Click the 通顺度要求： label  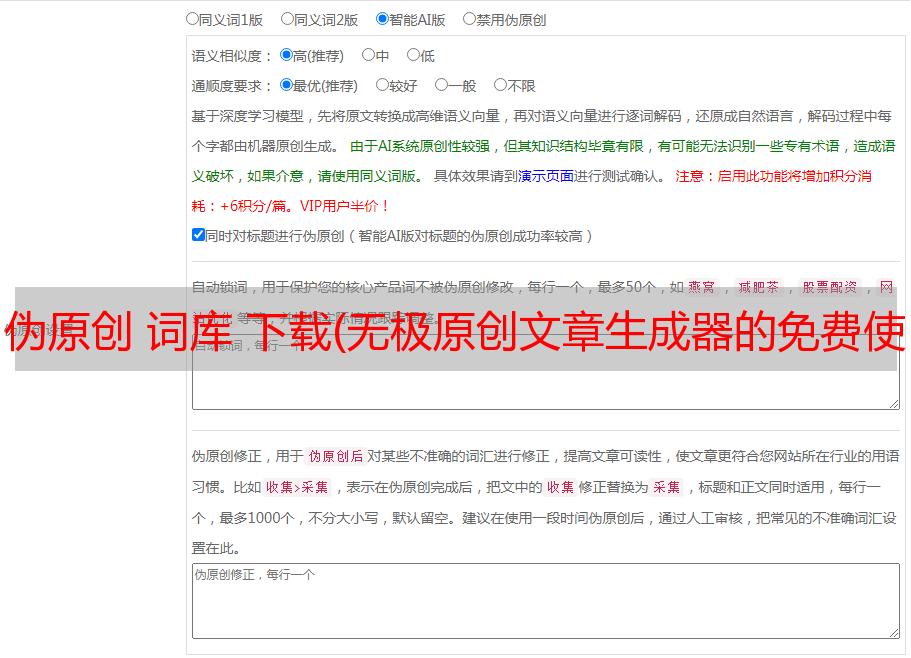pos(232,86)
